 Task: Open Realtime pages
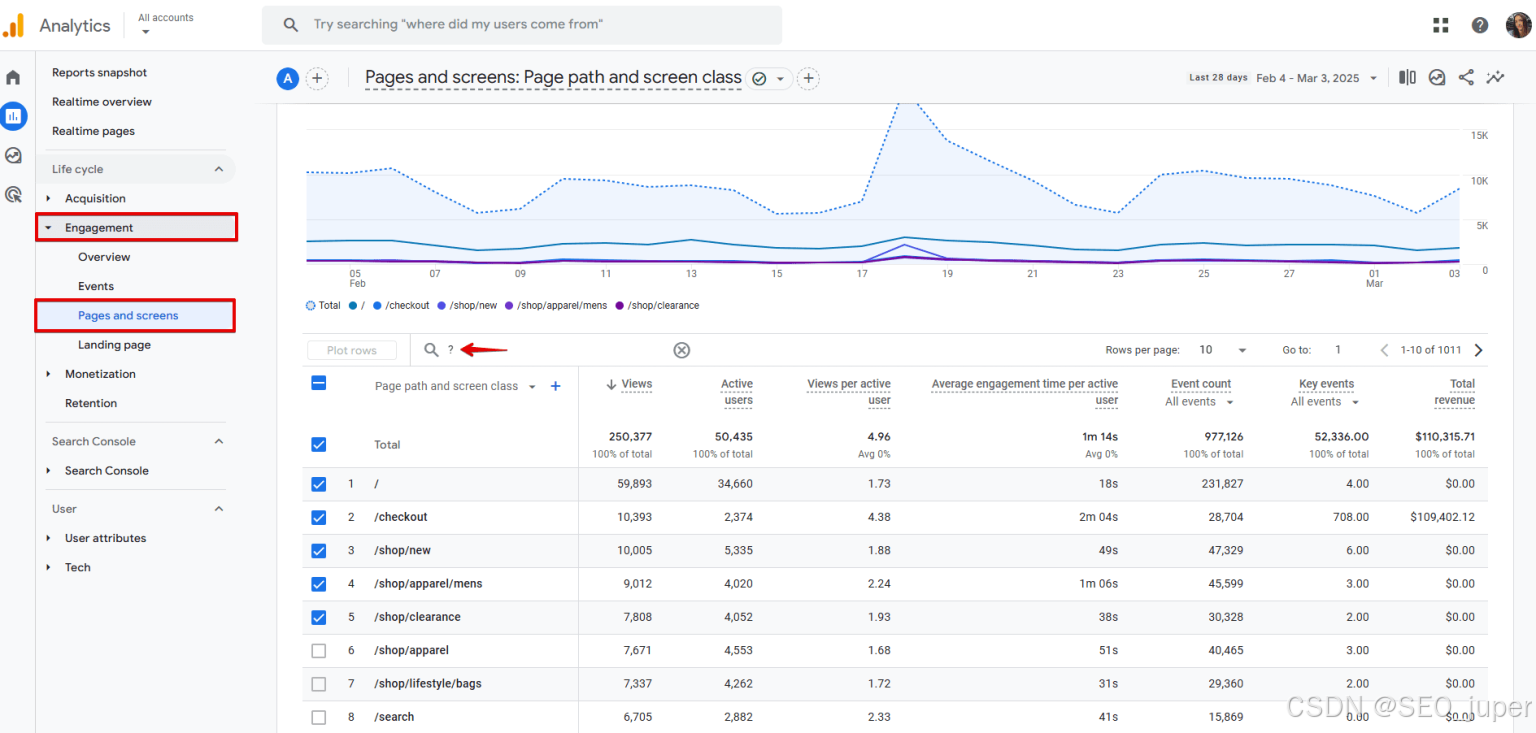pos(93,131)
